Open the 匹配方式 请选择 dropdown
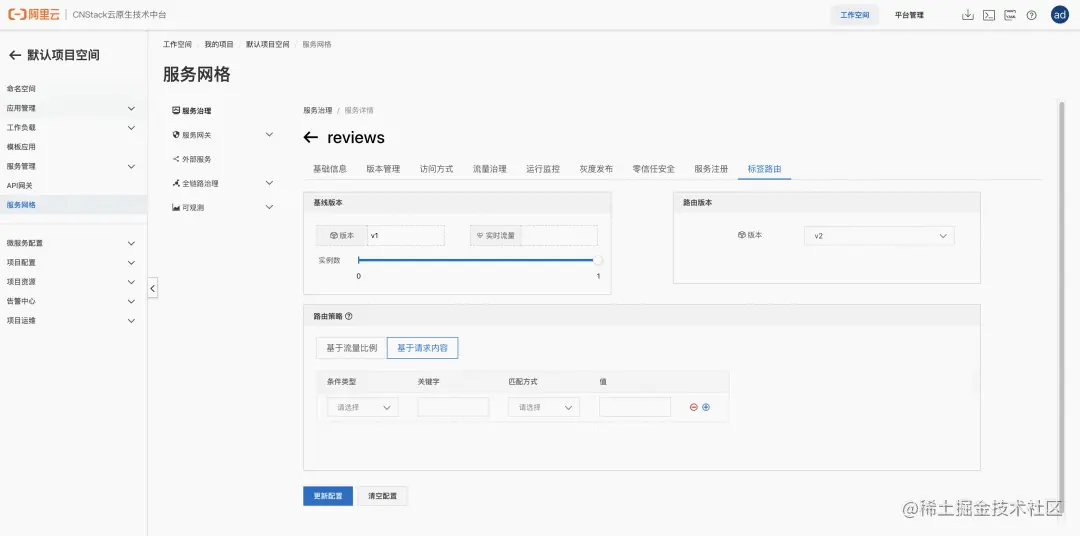 pyautogui.click(x=544, y=407)
